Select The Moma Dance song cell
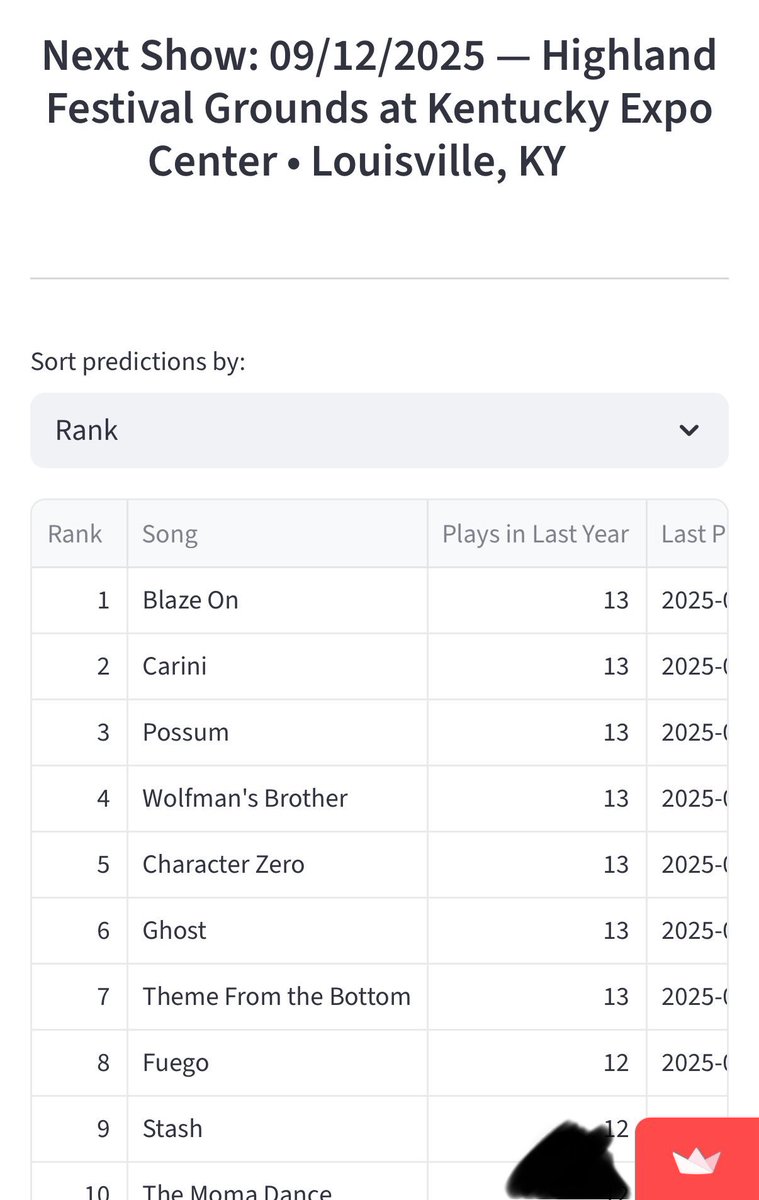The height and width of the screenshot is (1200, 759). click(237, 1190)
